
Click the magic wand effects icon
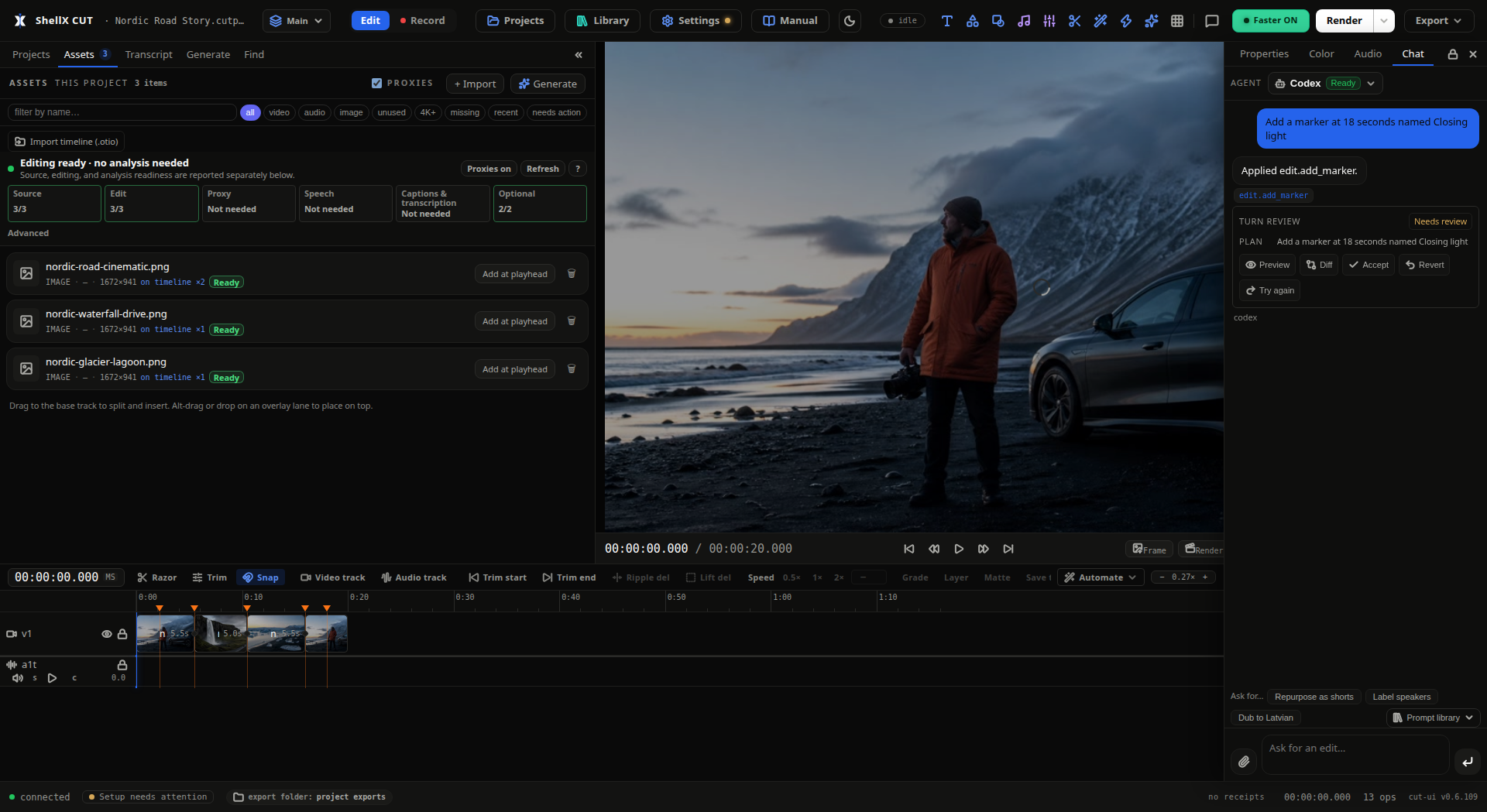(1100, 21)
